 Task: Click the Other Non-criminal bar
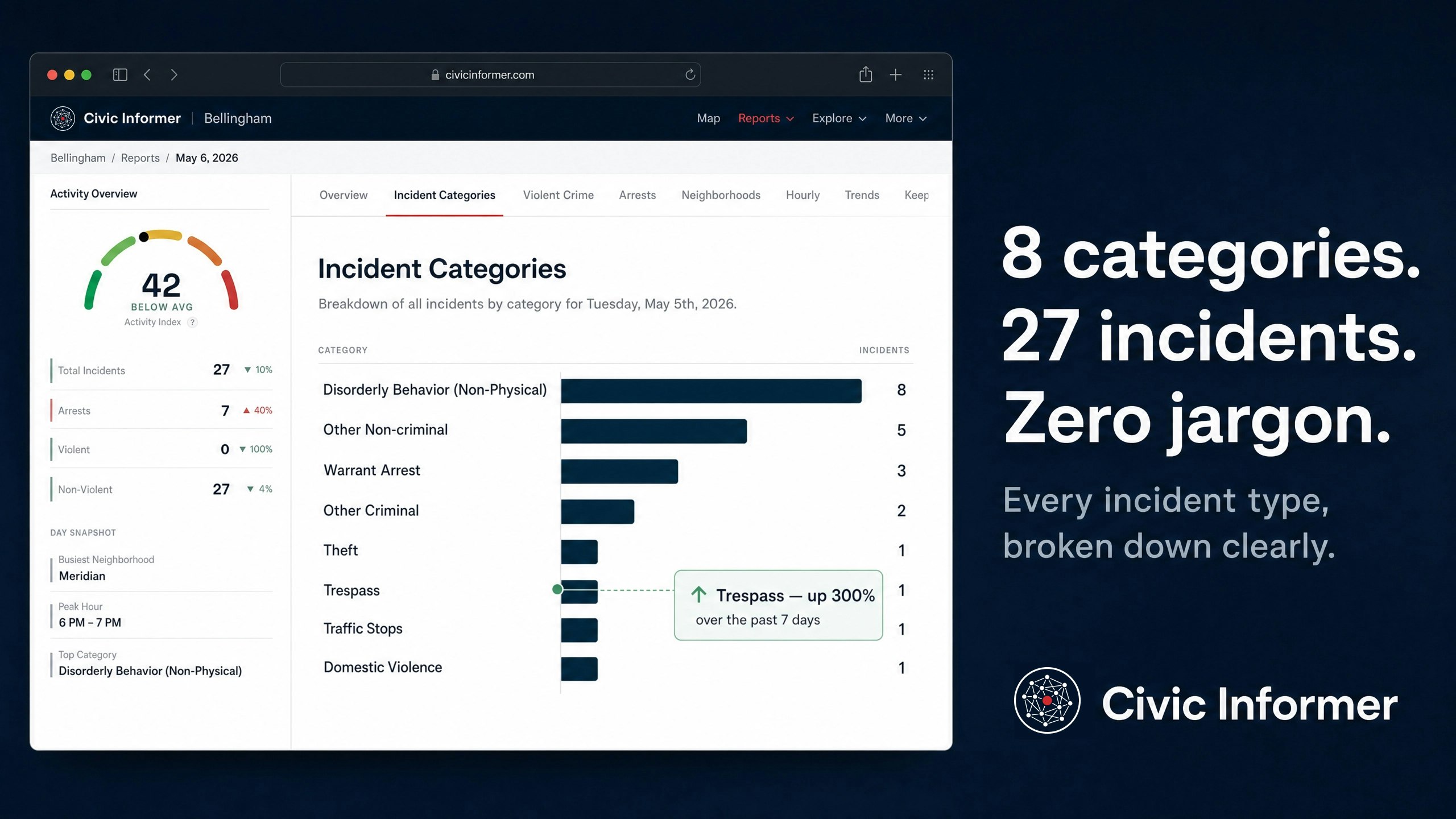tap(653, 431)
